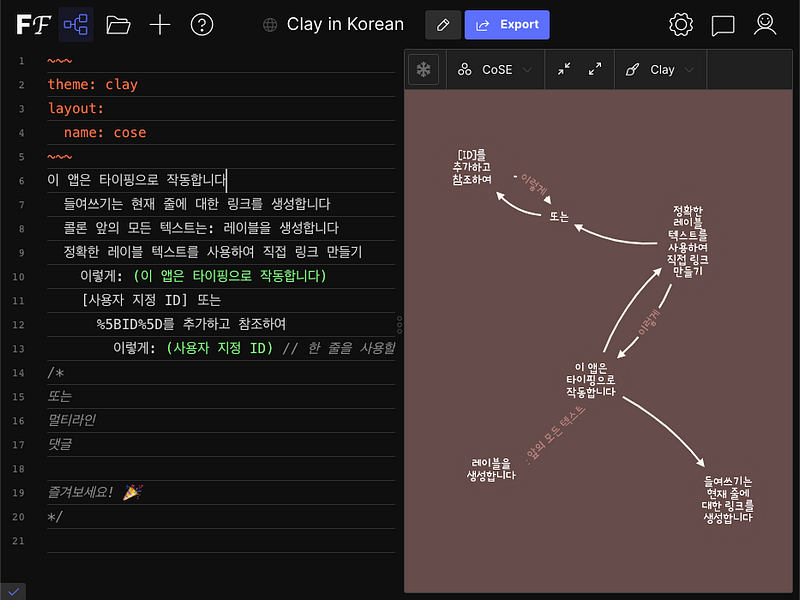
Task: Click line 9 text starting '정확한 레이블'
Action: pos(213,252)
